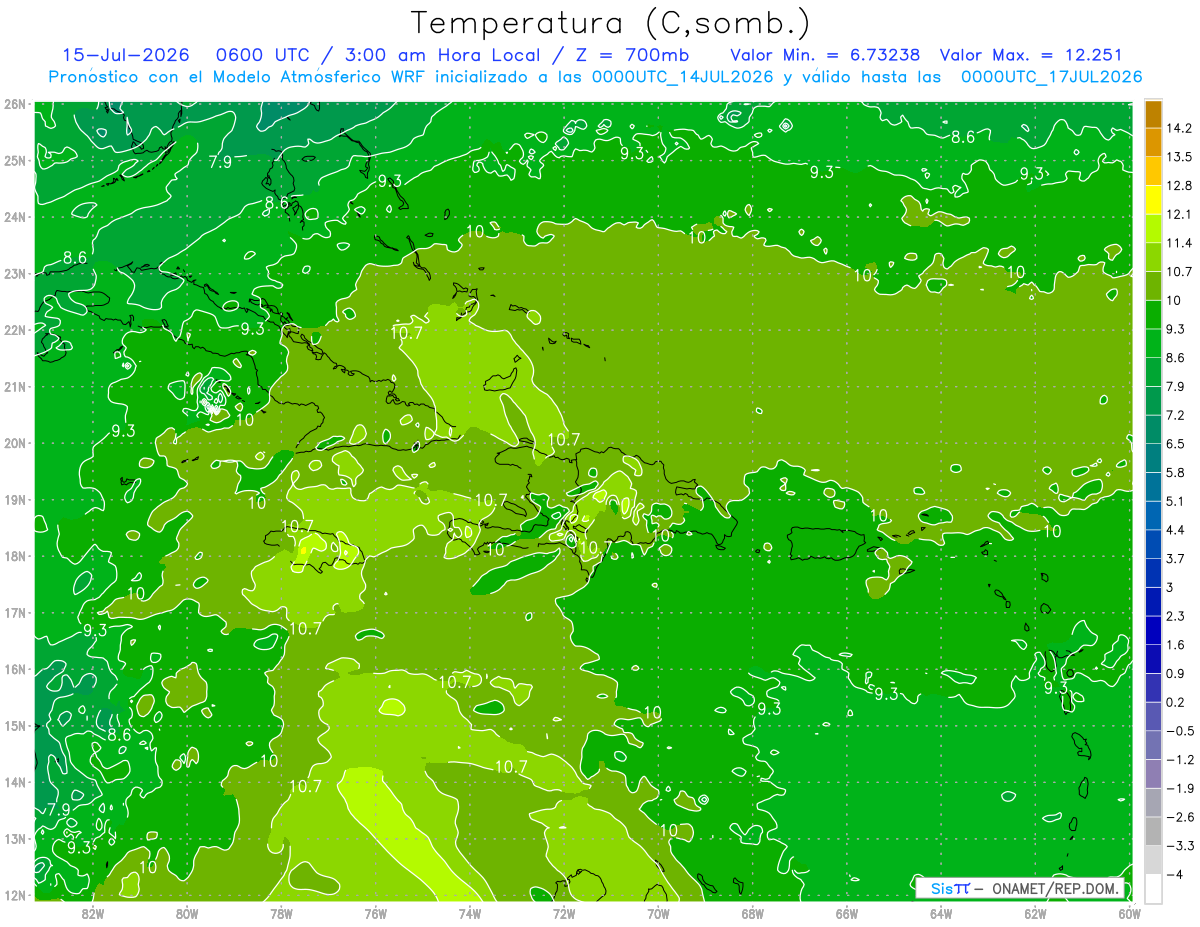1200x927 pixels.
Task: Click the 6.5 colorbar label
Action: tap(1176, 444)
